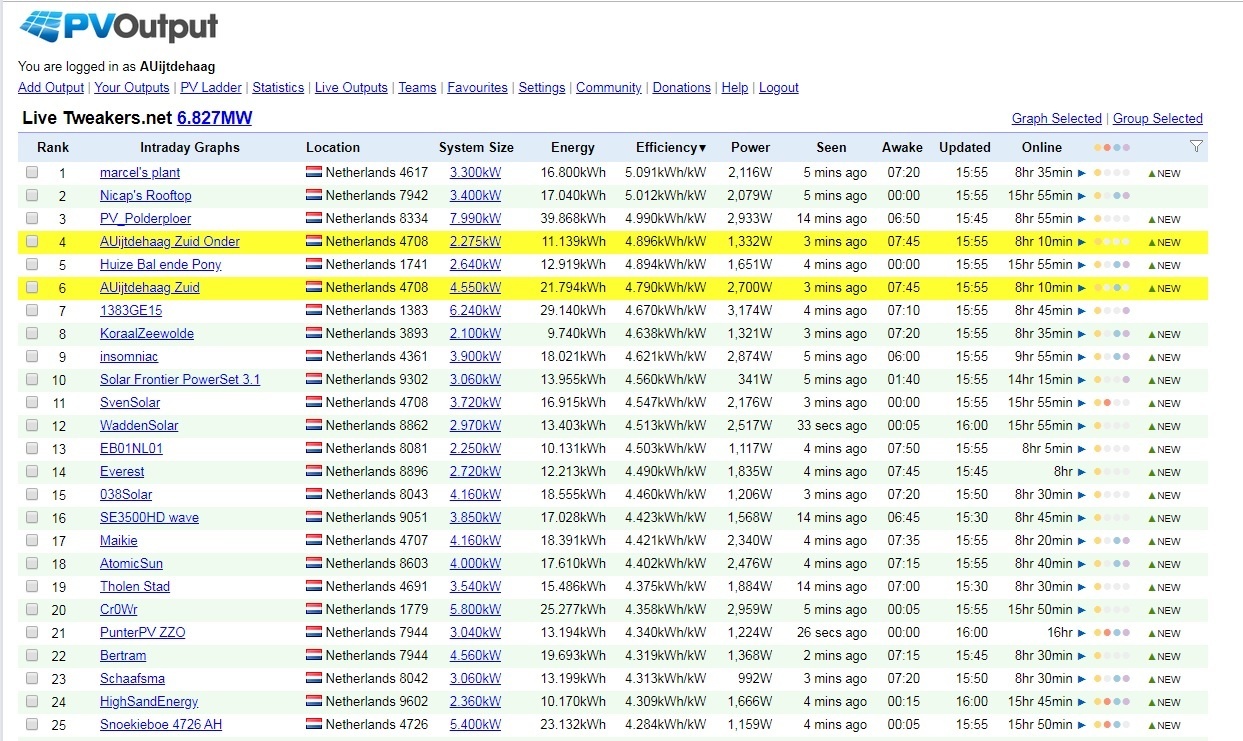This screenshot has width=1243, height=741.
Task: Open the table filter funnel icon
Action: coord(1197,147)
